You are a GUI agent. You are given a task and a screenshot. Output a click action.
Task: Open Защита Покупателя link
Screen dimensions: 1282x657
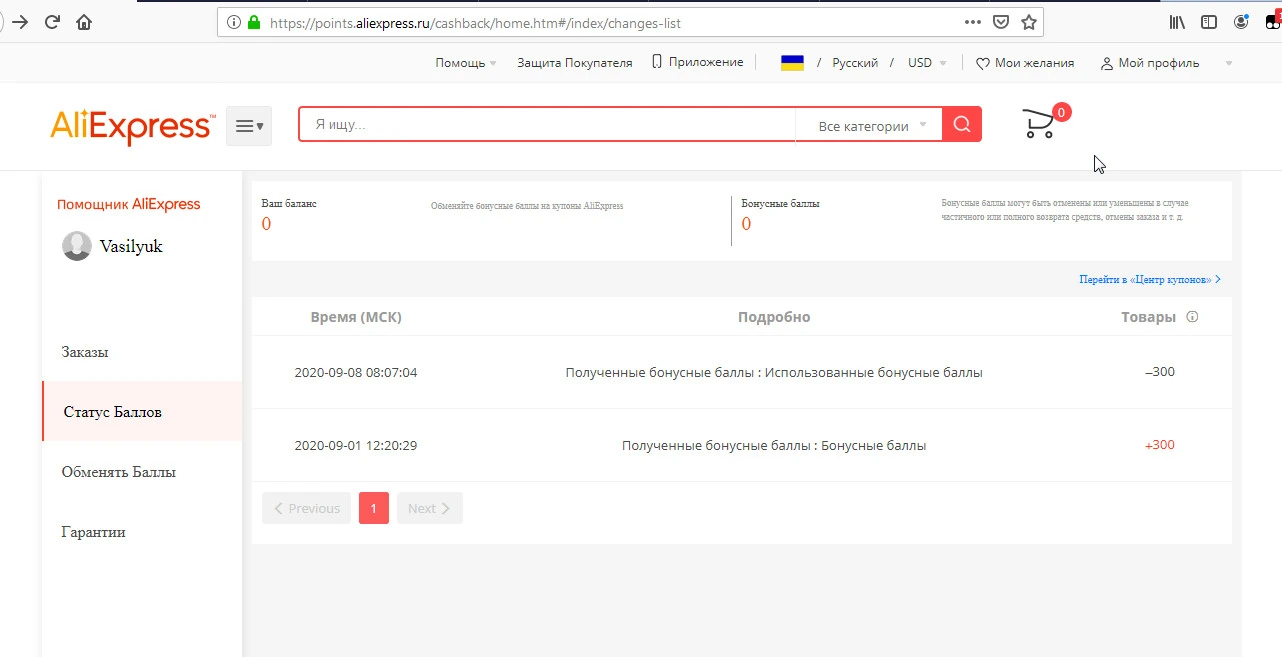pyautogui.click(x=575, y=63)
